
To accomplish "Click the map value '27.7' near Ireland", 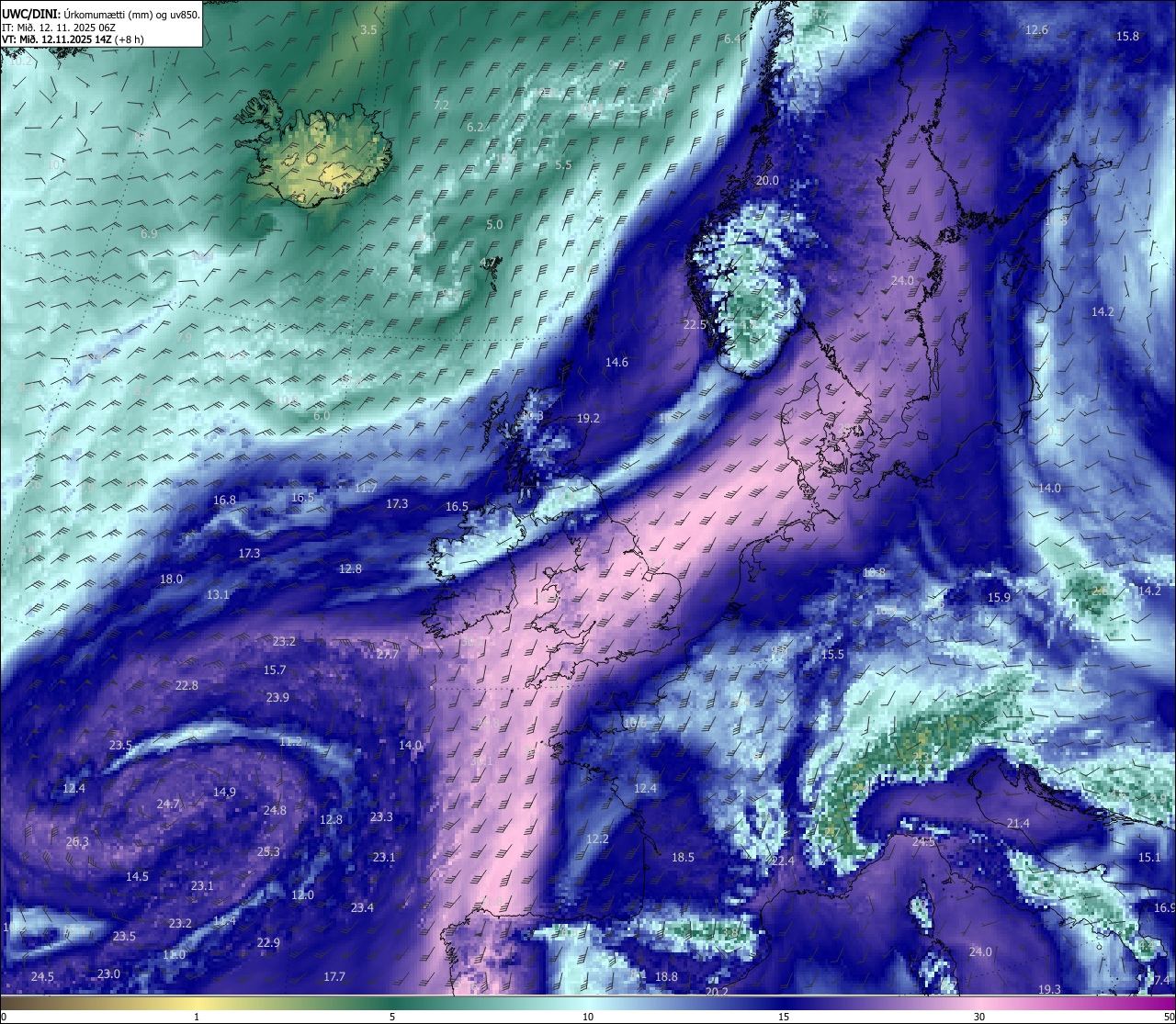I will tap(388, 655).
